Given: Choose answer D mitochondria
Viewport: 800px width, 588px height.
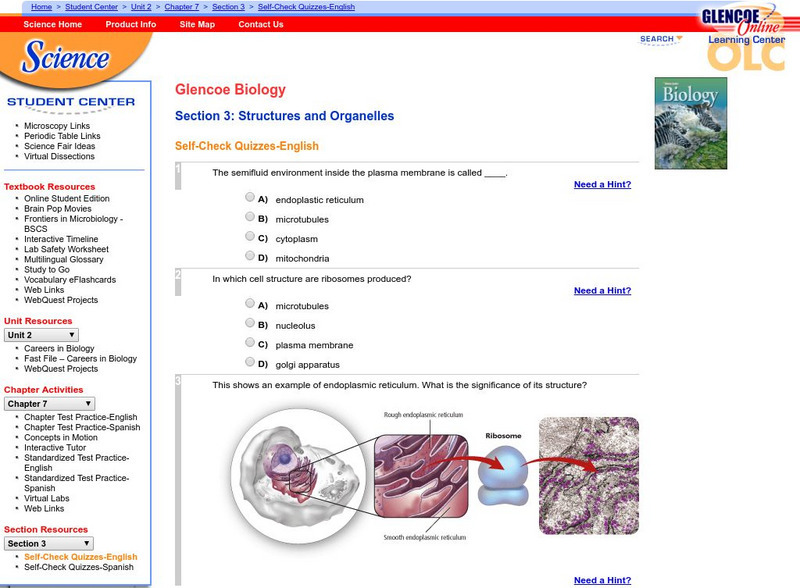Looking at the screenshot, I should pos(249,255).
